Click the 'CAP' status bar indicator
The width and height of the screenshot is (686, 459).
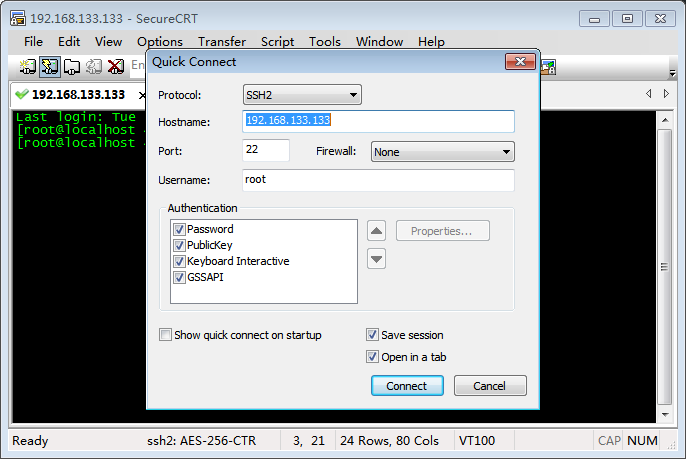[609, 441]
